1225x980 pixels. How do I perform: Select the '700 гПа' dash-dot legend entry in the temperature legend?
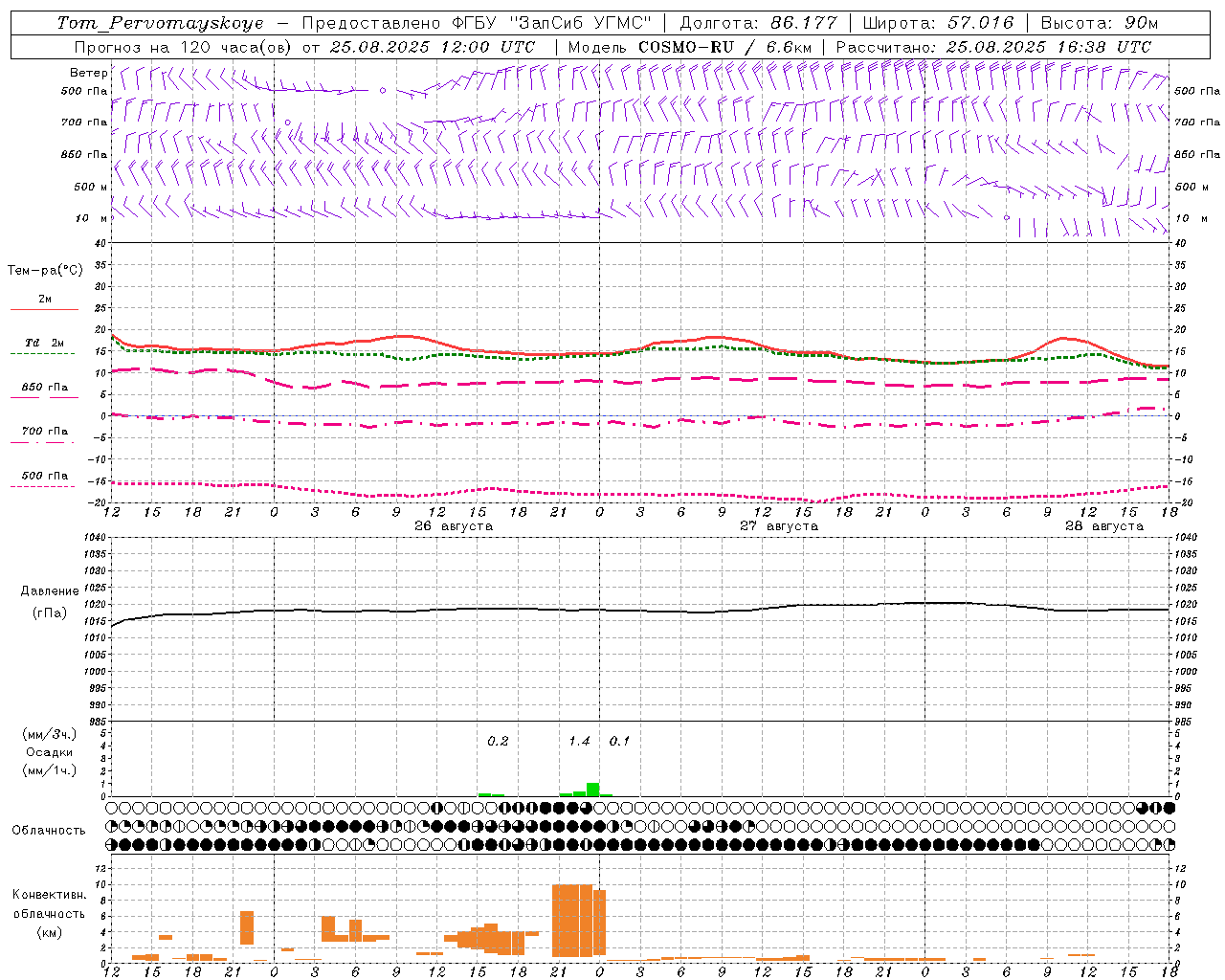(44, 432)
